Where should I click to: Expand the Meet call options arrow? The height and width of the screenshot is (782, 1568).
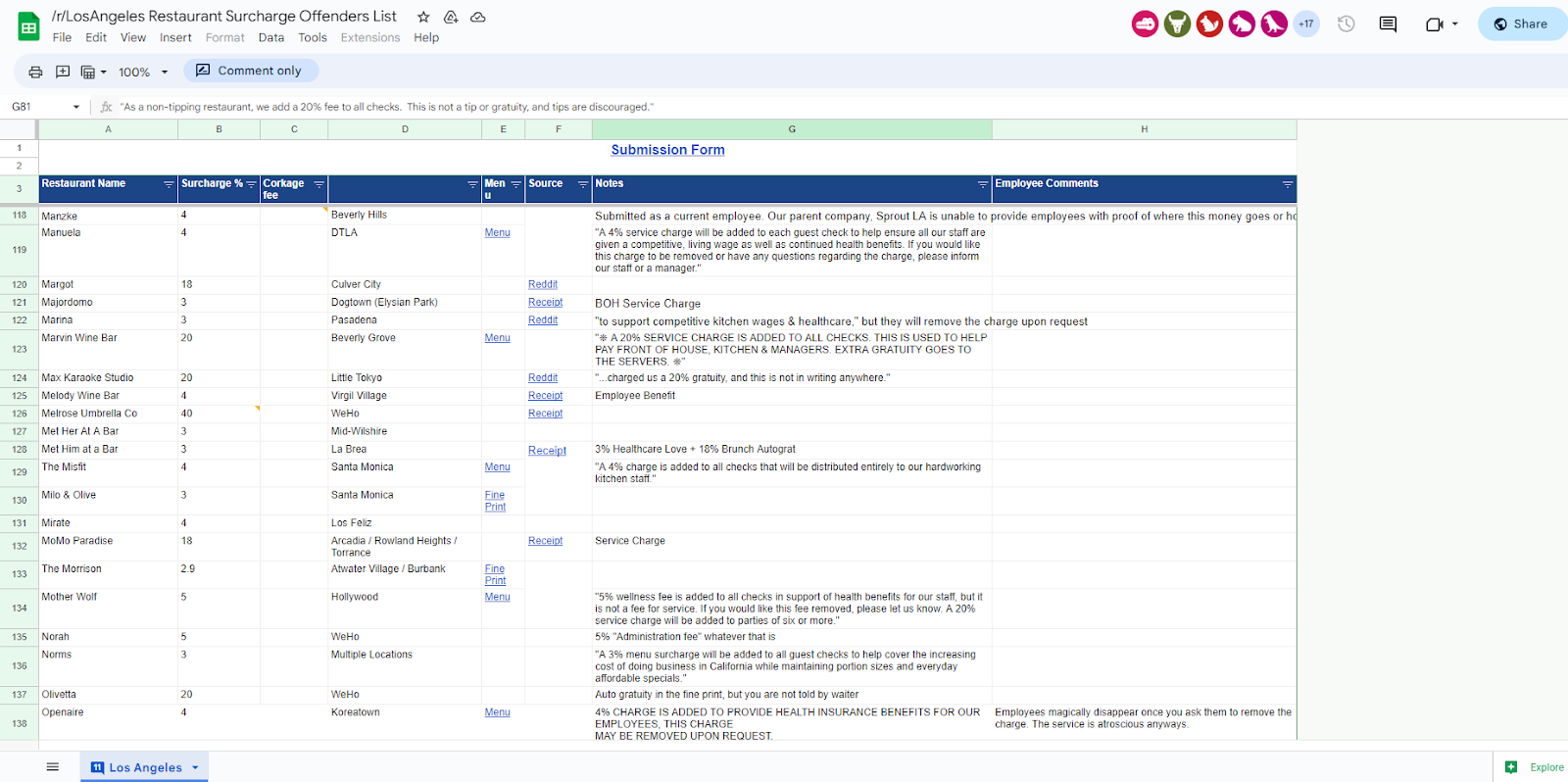[x=1455, y=24]
